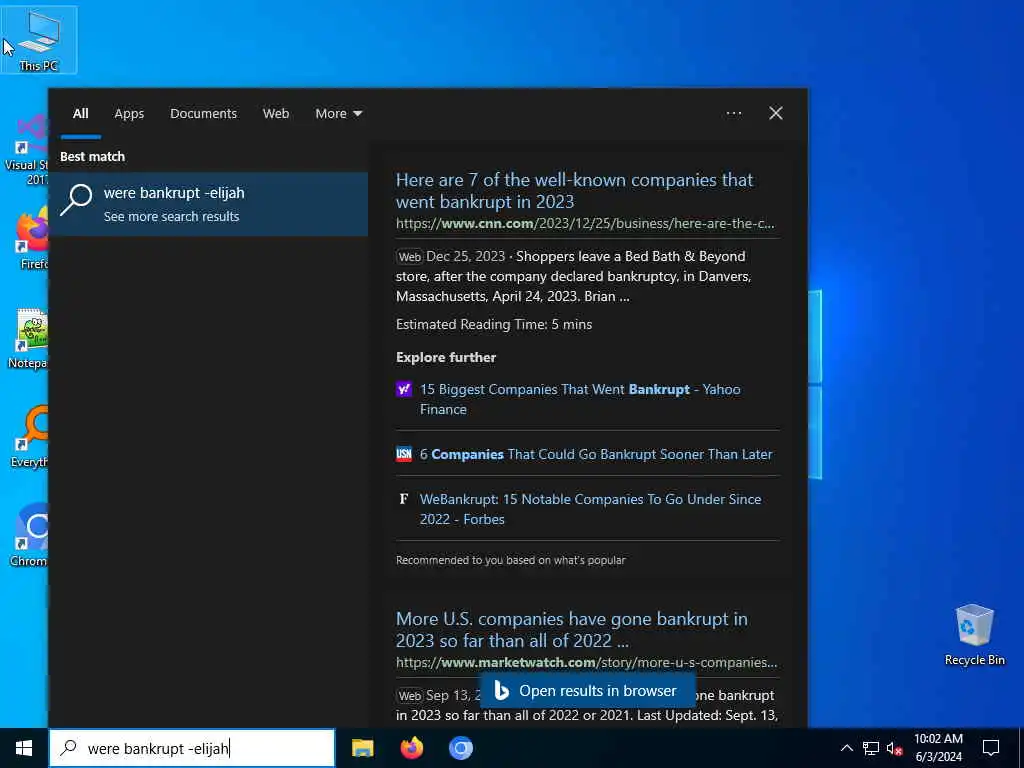Image resolution: width=1024 pixels, height=768 pixels.
Task: Open Chromium from the taskbar
Action: (x=460, y=748)
